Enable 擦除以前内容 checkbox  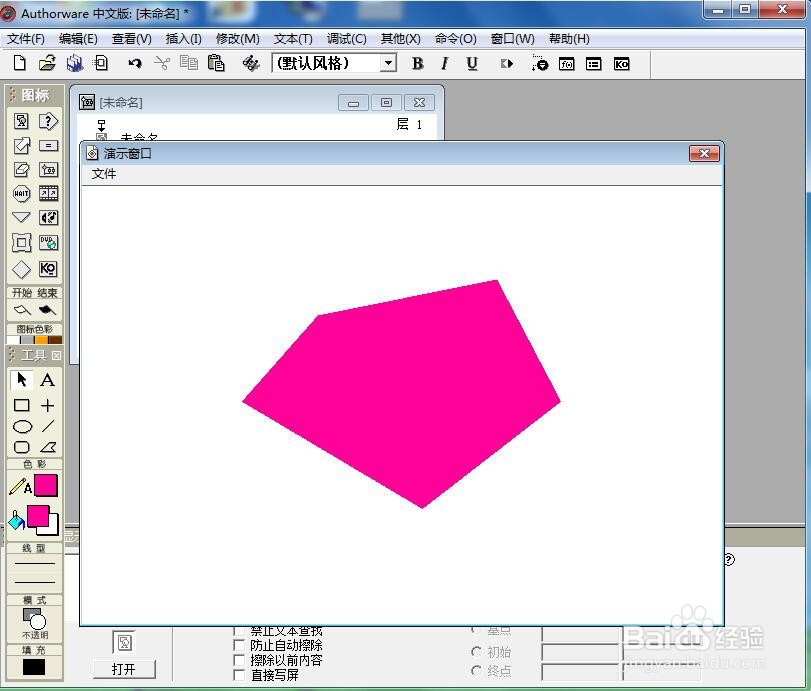[238, 660]
